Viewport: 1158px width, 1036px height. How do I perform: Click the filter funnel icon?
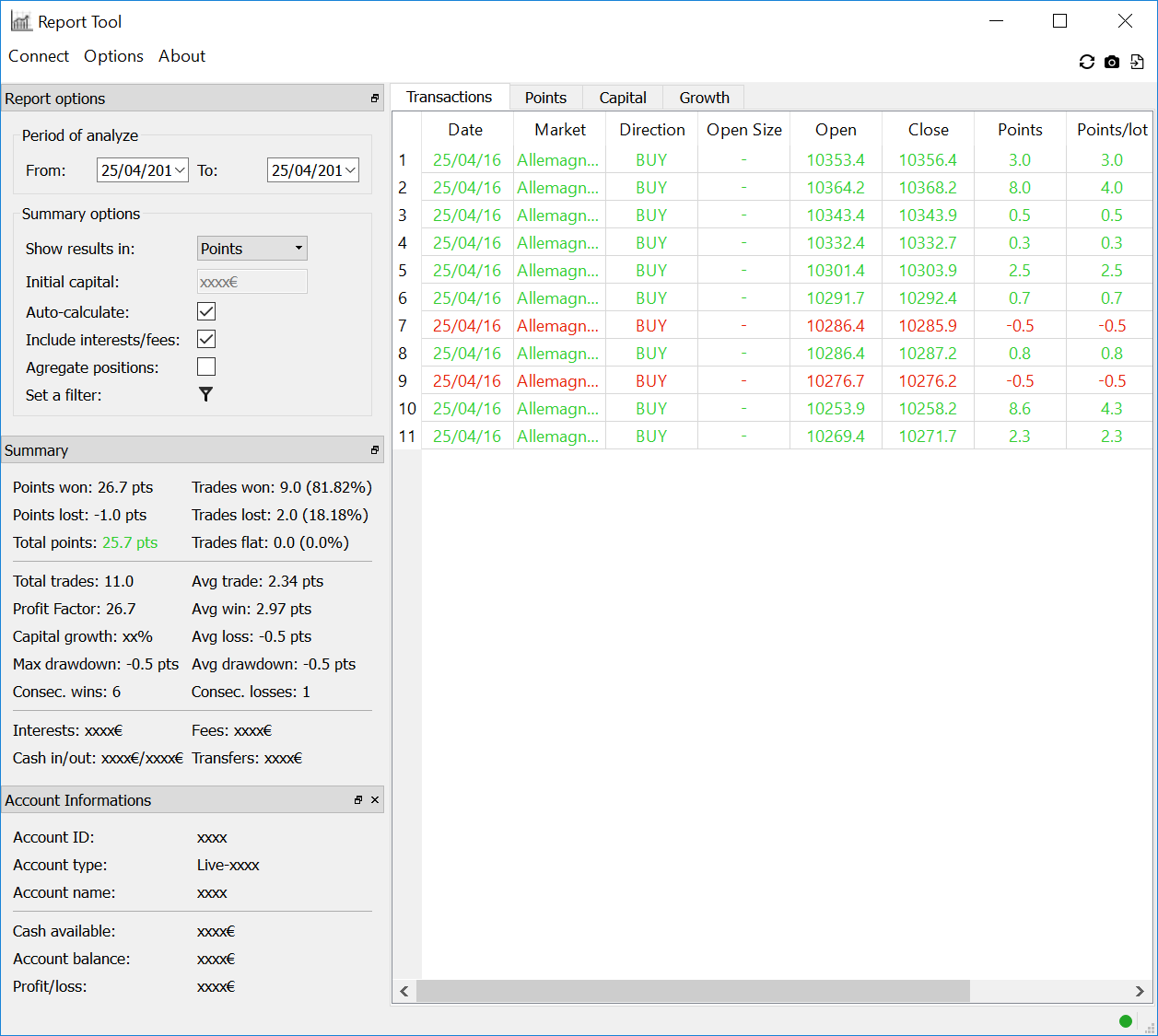pyautogui.click(x=205, y=394)
